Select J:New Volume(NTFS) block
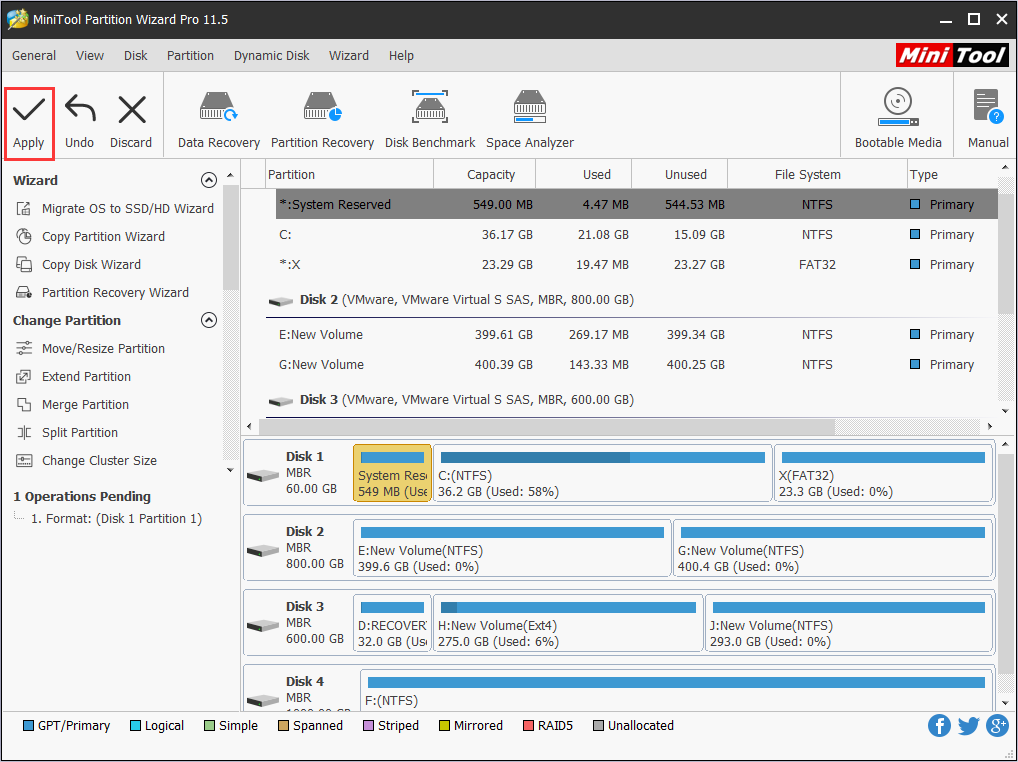The image size is (1018, 762). [849, 623]
